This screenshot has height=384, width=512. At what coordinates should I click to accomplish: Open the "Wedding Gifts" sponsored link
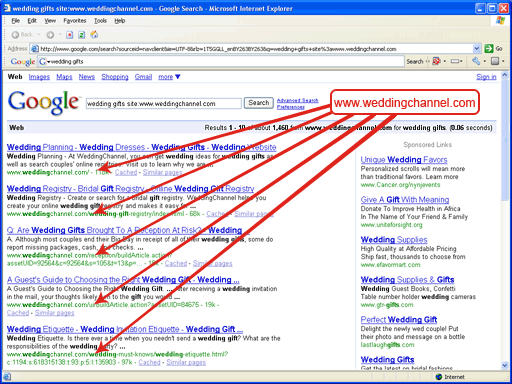[387, 360]
